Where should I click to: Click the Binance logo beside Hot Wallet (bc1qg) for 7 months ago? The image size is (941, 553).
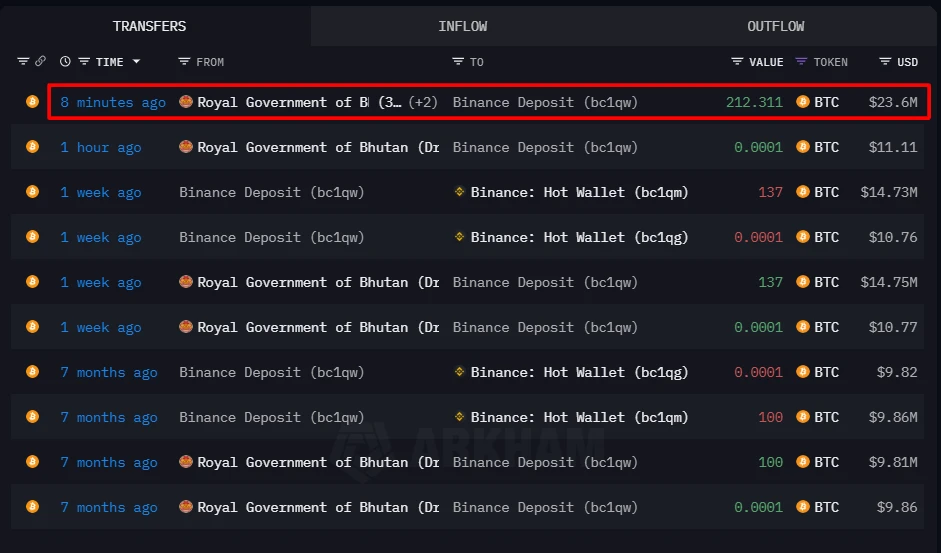460,372
